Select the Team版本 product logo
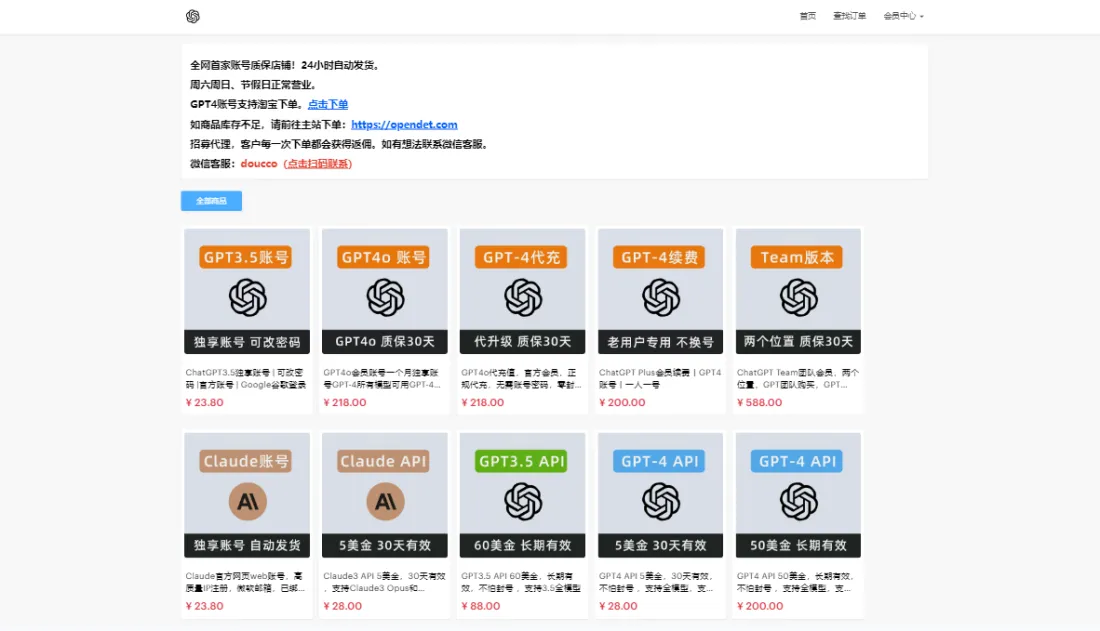 tap(798, 298)
